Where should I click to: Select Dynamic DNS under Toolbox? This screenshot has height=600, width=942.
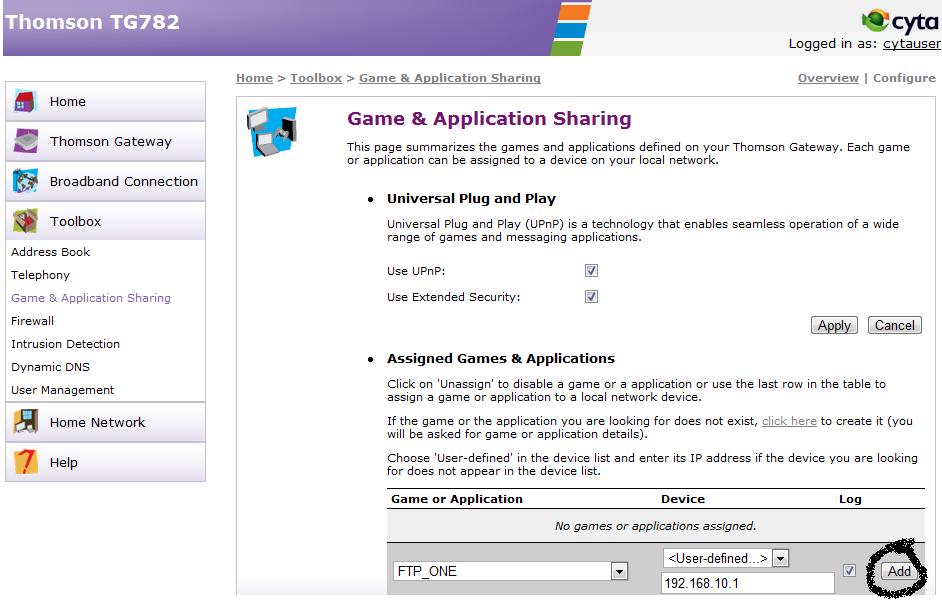coord(50,366)
